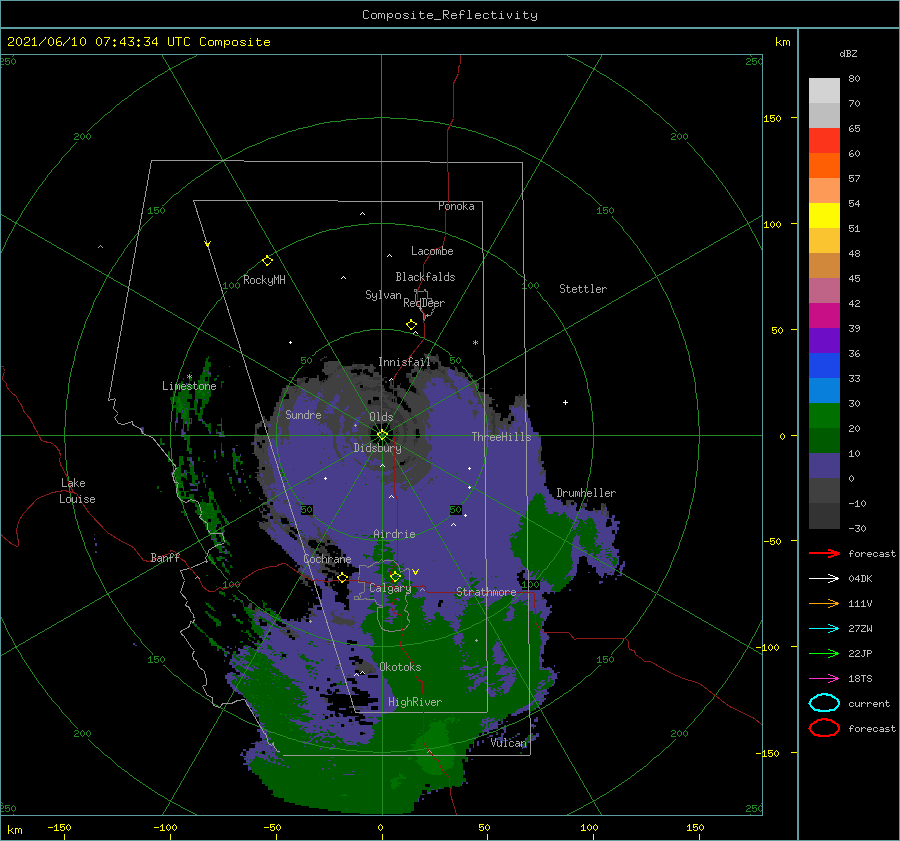Click the red forecast arrow legend icon
900x841 pixels.
pos(824,553)
